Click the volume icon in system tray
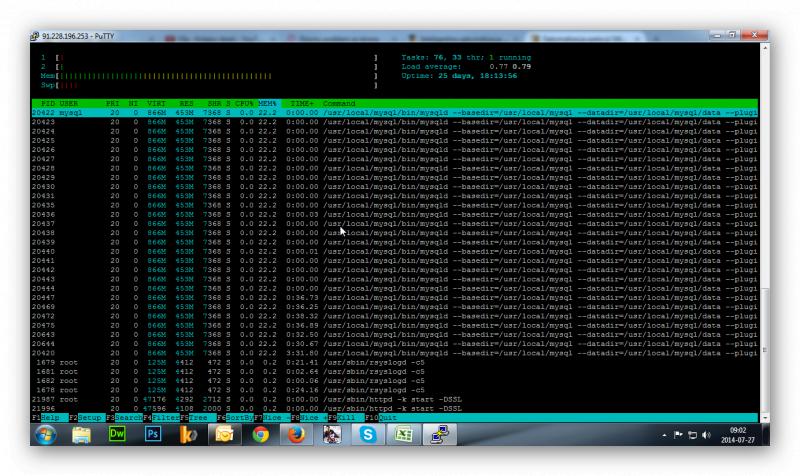 coord(706,436)
